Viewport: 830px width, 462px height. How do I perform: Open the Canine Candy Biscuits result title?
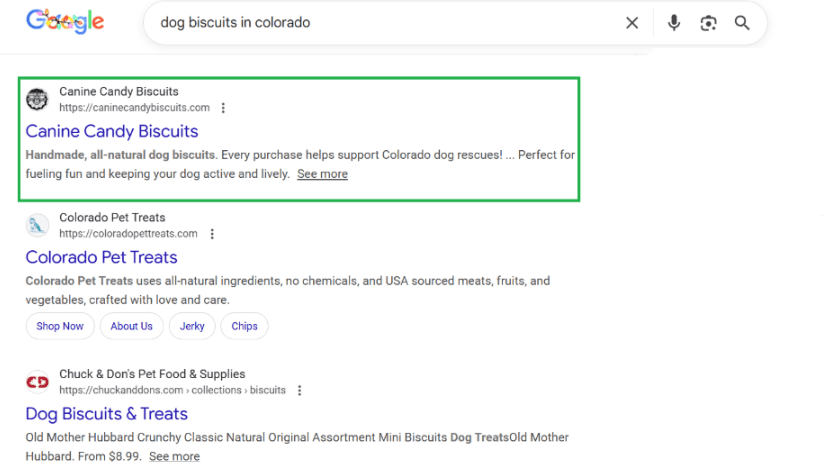coord(112,131)
